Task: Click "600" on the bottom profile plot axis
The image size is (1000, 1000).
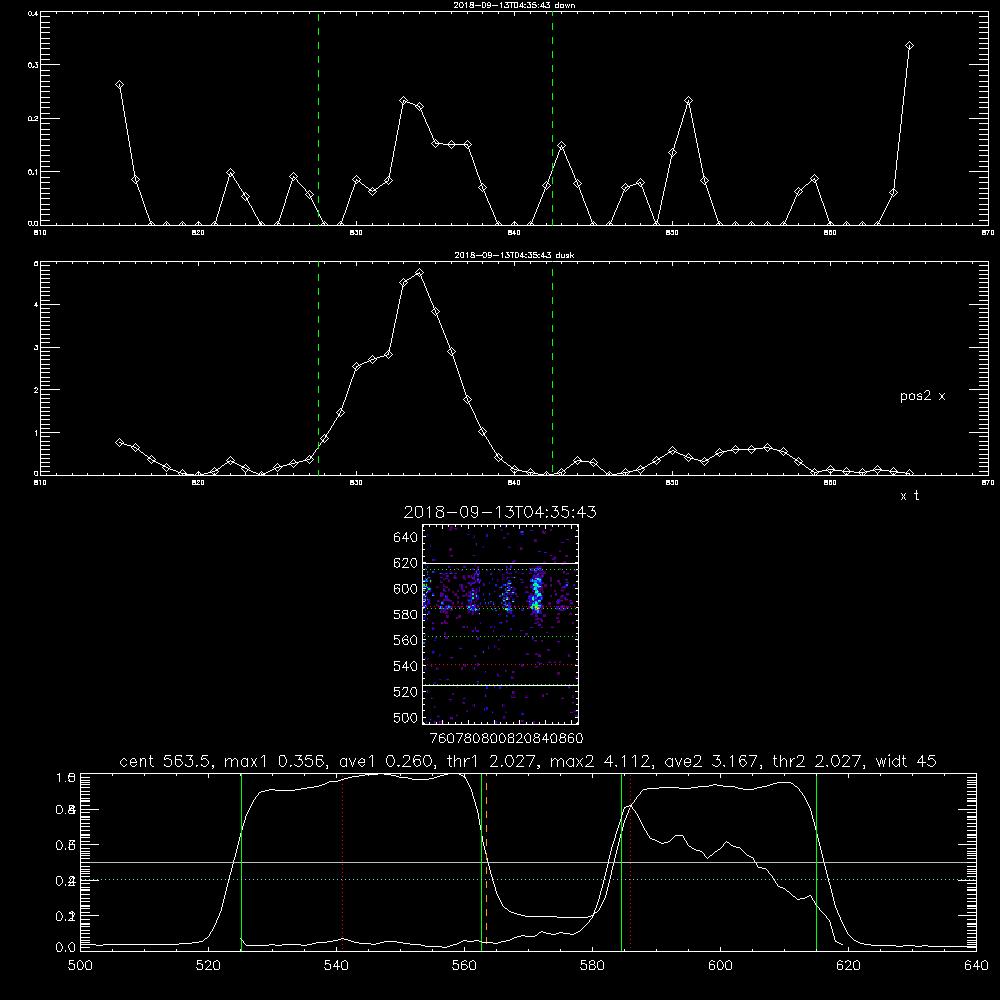Action: coord(721,966)
